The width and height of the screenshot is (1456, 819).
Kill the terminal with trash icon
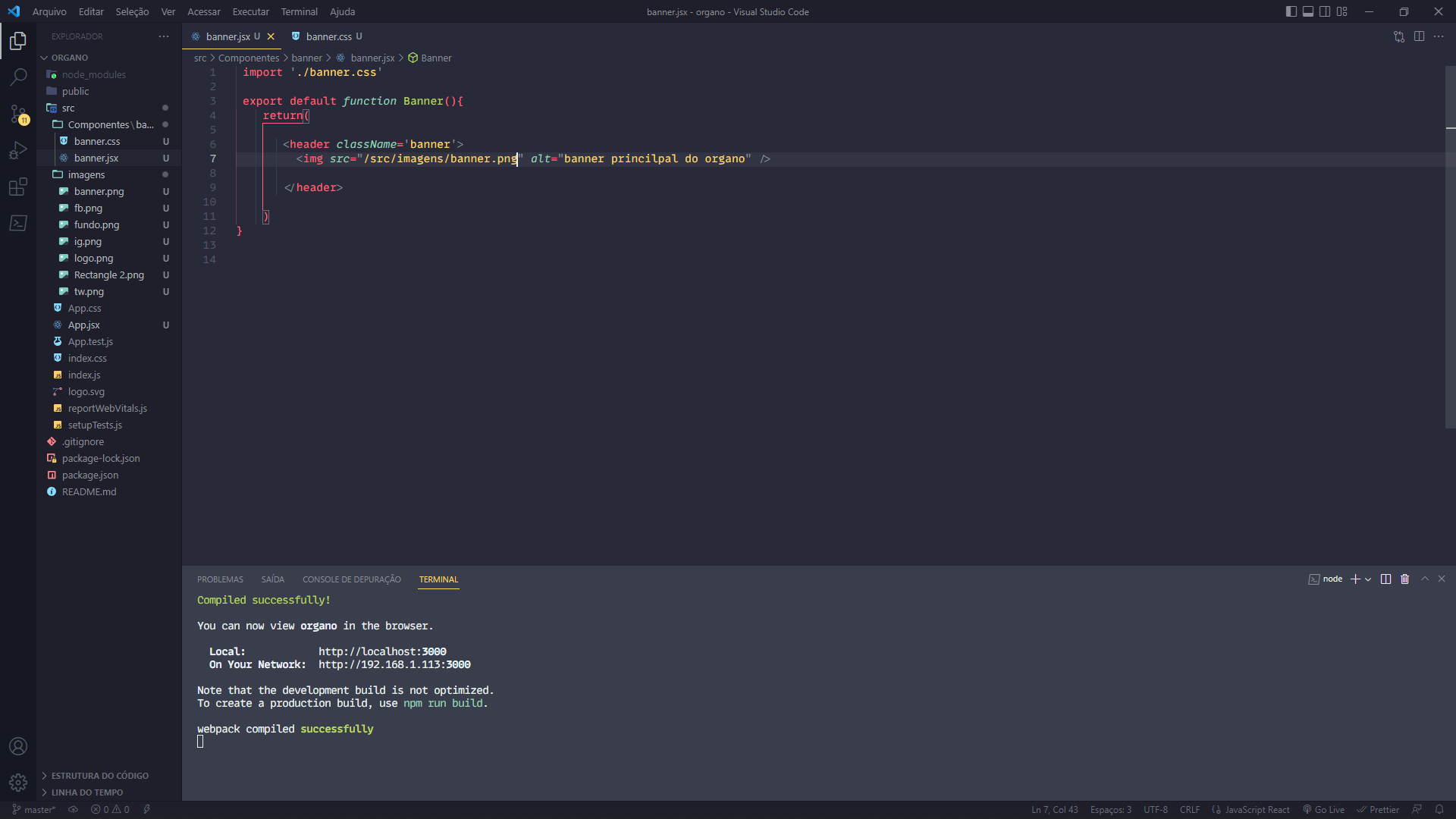[x=1404, y=579]
